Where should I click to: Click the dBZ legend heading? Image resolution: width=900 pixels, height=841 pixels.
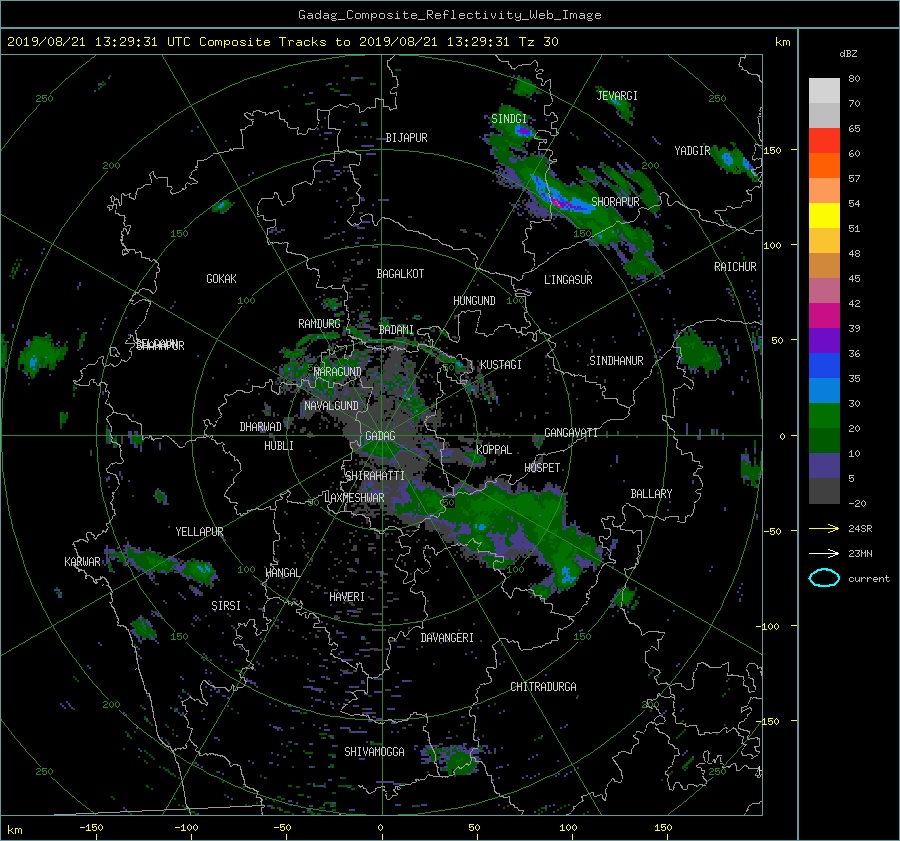tap(848, 54)
